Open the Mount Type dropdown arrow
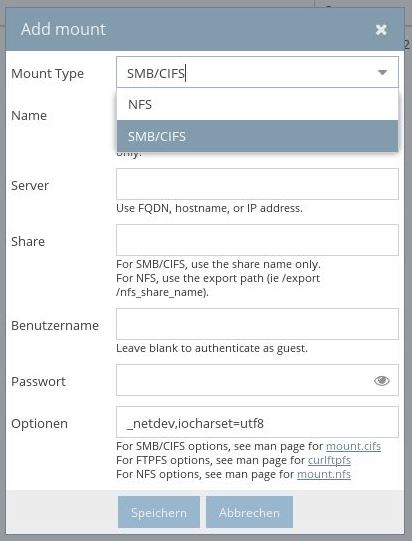Image resolution: width=412 pixels, height=541 pixels. coord(382,72)
